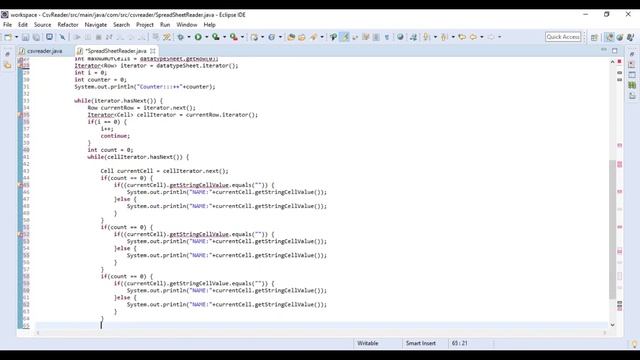Click the Smart Insert status entry
This screenshot has height=360, width=640.
coord(420,343)
